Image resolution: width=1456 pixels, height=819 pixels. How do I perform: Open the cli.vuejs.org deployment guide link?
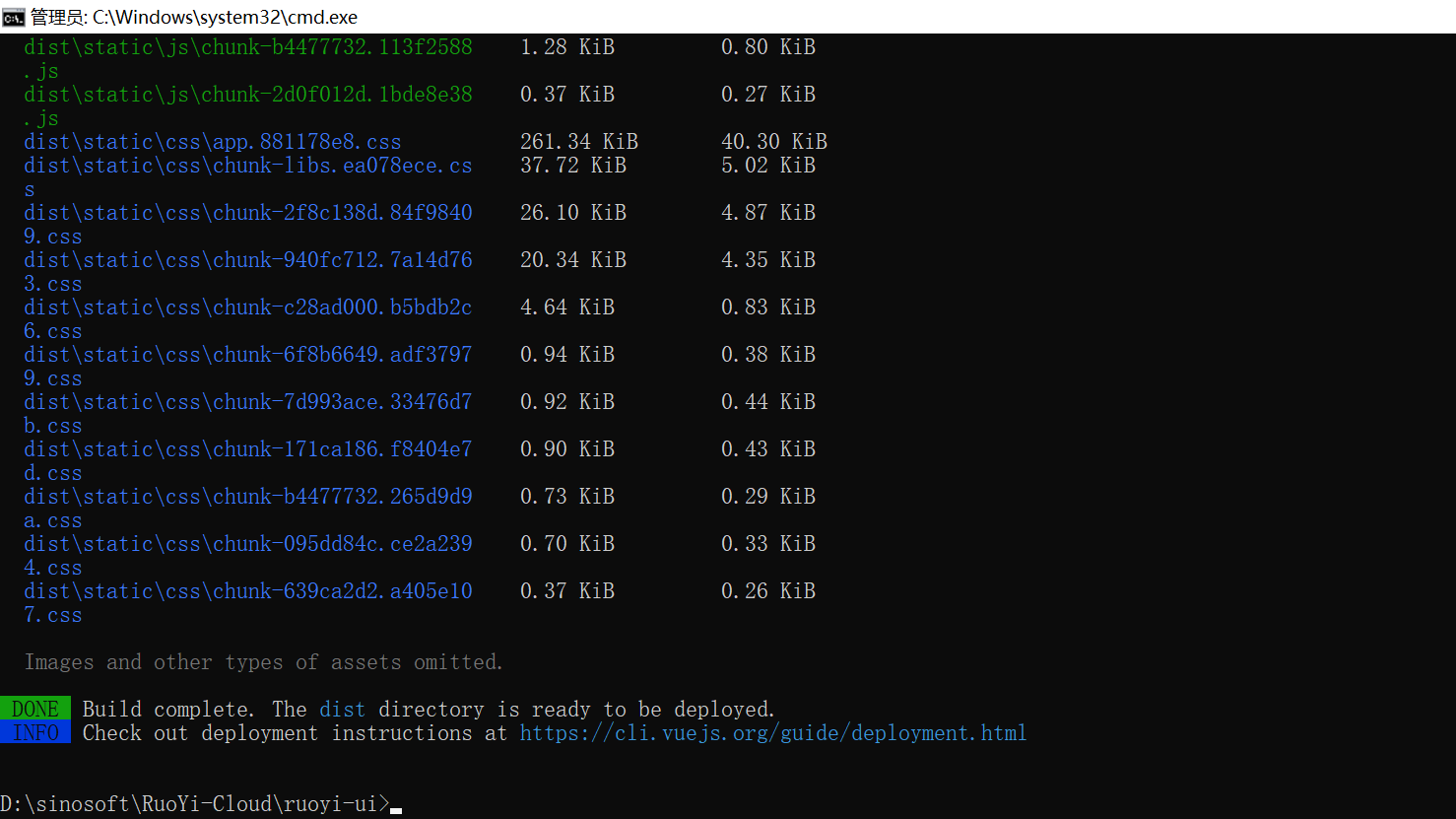click(x=773, y=733)
